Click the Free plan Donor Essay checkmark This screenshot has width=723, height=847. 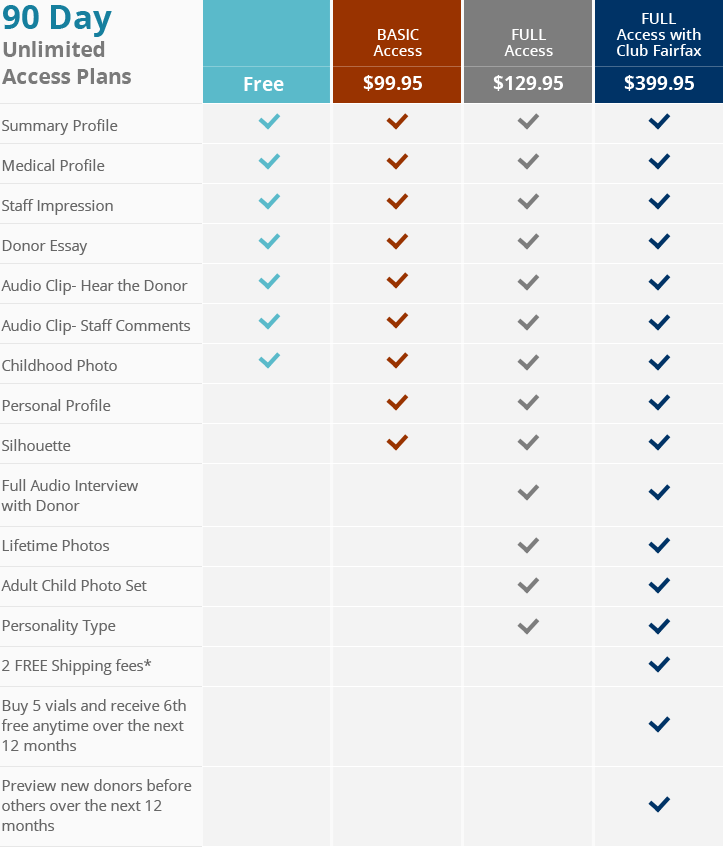coord(269,242)
